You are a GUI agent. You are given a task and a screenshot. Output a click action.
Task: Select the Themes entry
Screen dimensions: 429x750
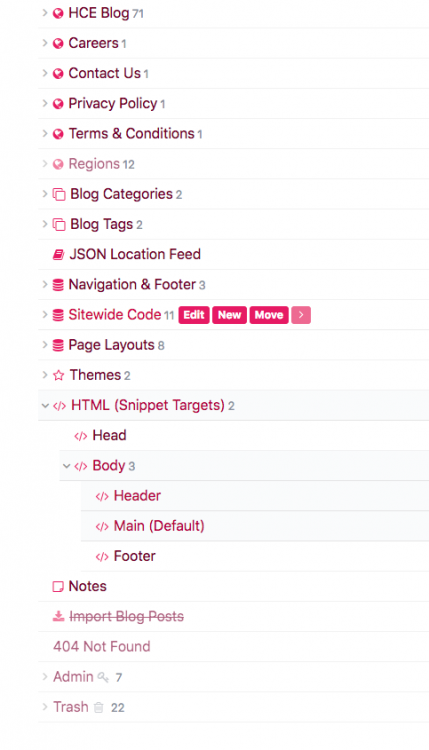[x=95, y=375]
